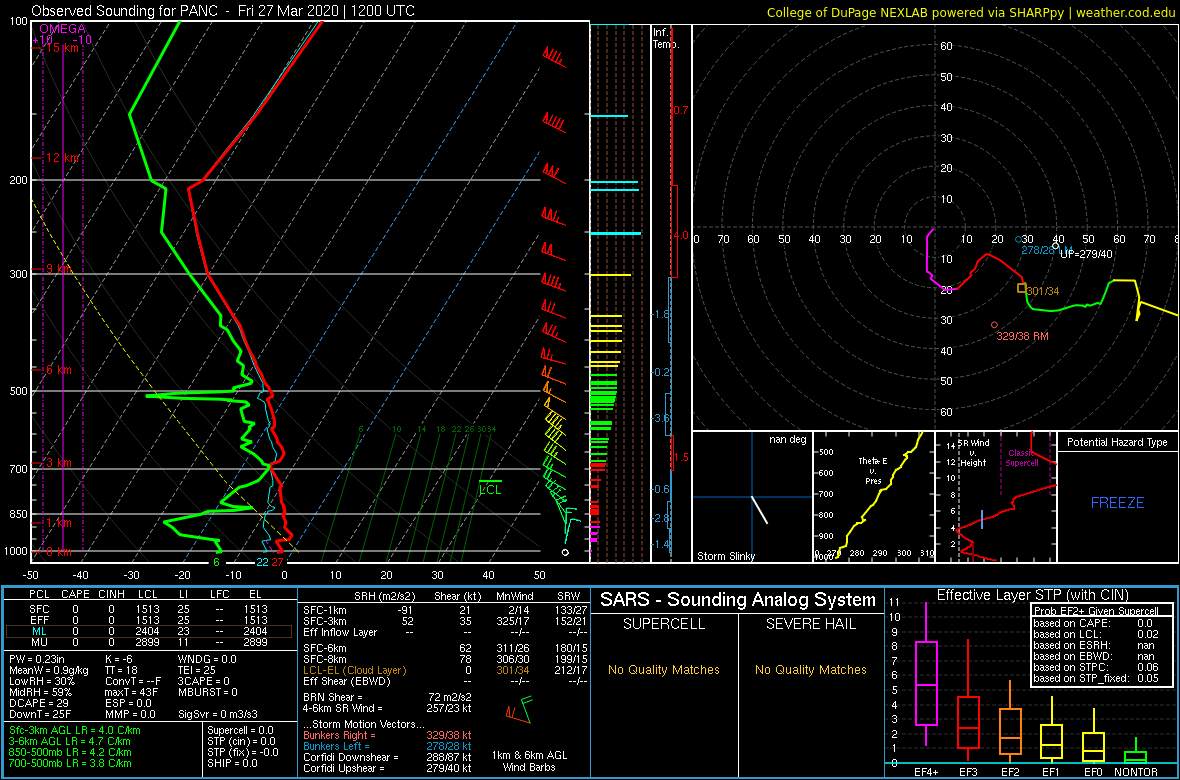Select the '15 km' height marker
1180x780 pixels.
click(x=62, y=48)
